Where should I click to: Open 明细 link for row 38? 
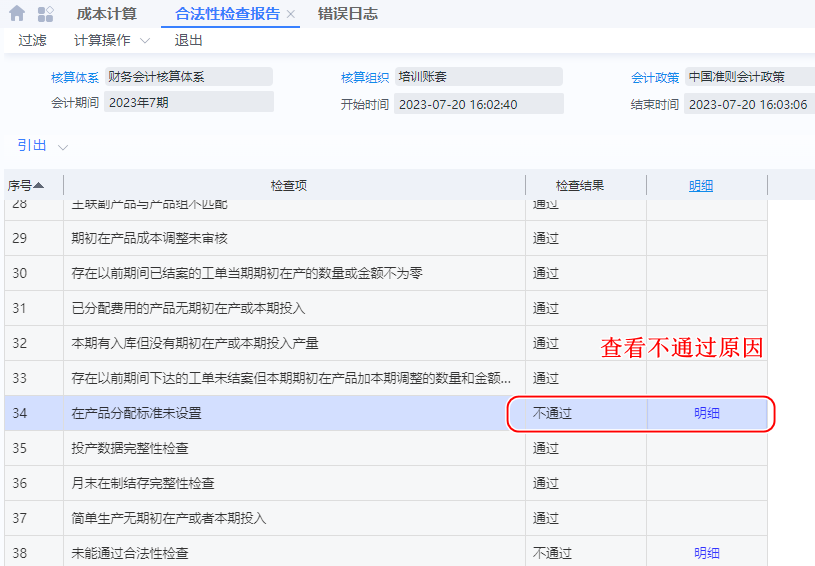pos(707,553)
